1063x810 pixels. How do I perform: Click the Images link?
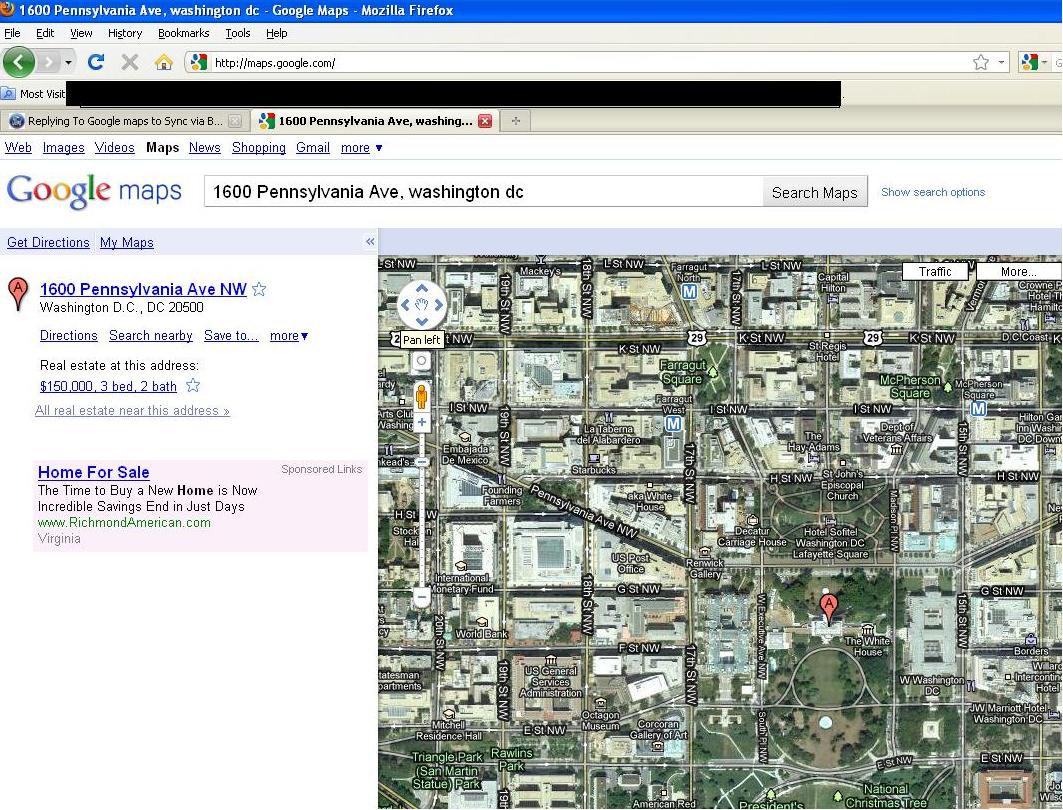(64, 148)
